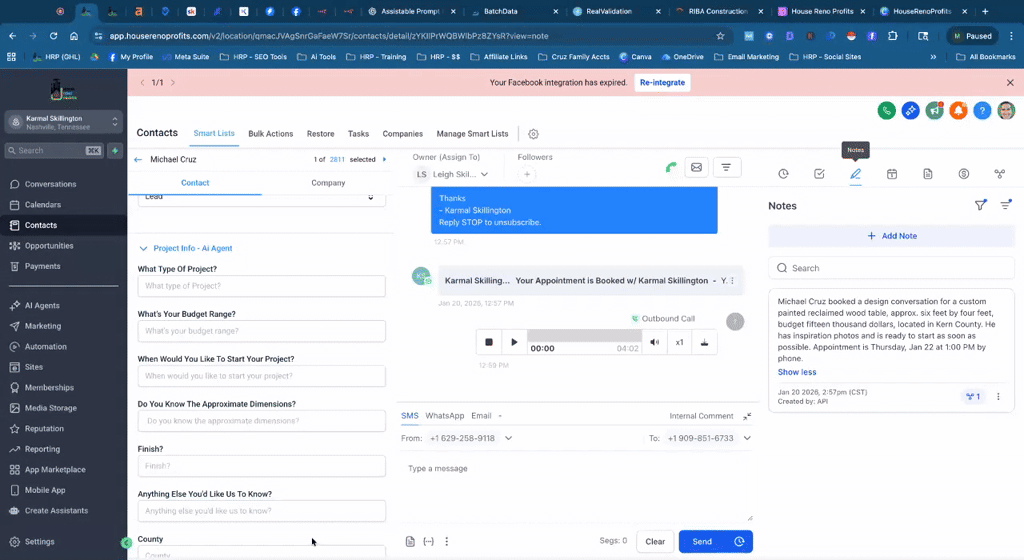Open the Restore tab
This screenshot has height=560, width=1024.
click(321, 134)
